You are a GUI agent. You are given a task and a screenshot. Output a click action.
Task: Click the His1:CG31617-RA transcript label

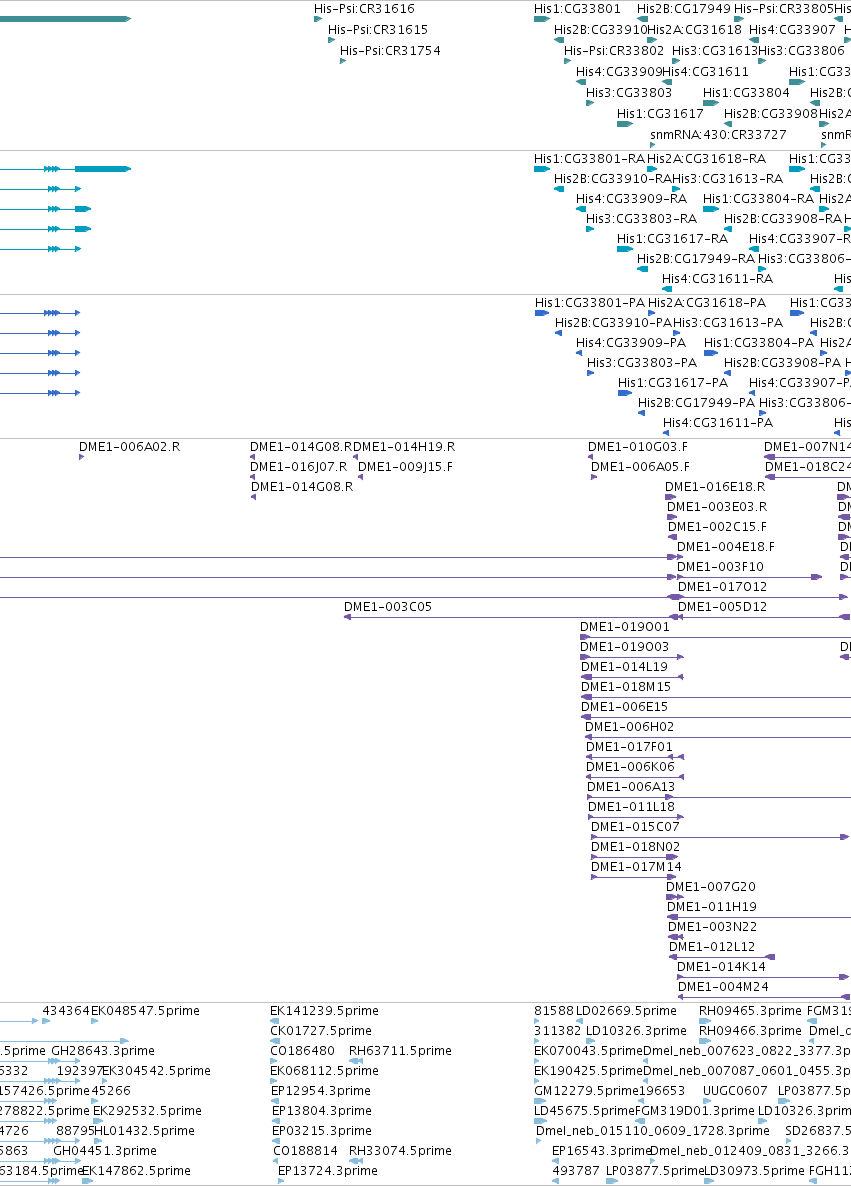pos(672,239)
